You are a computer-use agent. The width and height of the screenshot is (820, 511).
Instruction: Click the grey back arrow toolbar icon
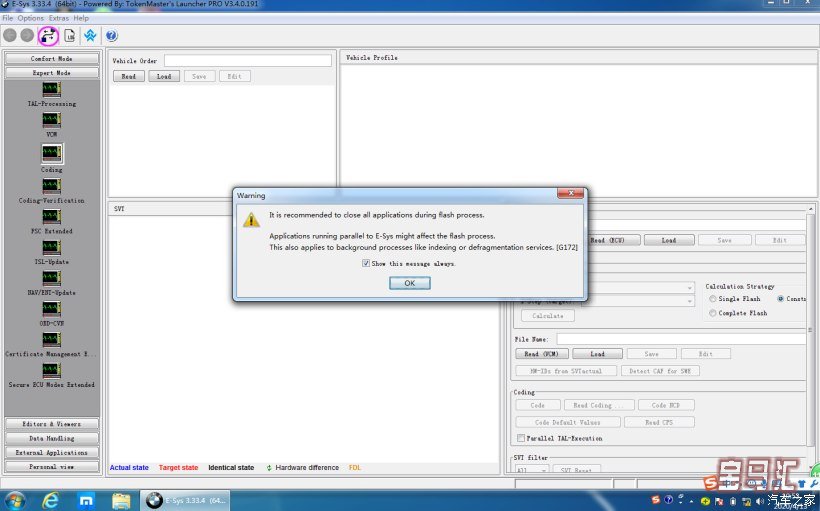click(10, 36)
